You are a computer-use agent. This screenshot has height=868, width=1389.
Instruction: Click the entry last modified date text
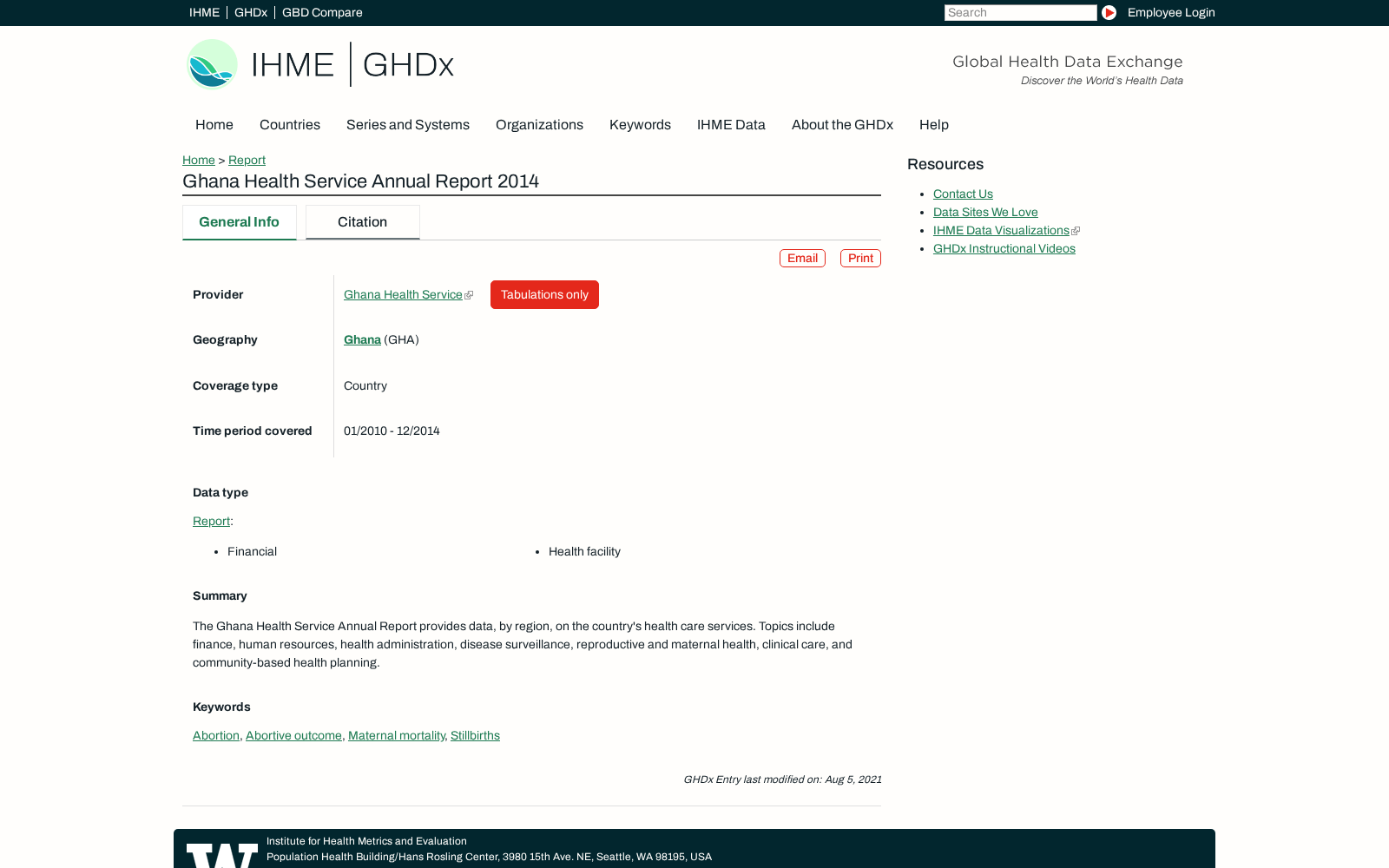(x=782, y=779)
